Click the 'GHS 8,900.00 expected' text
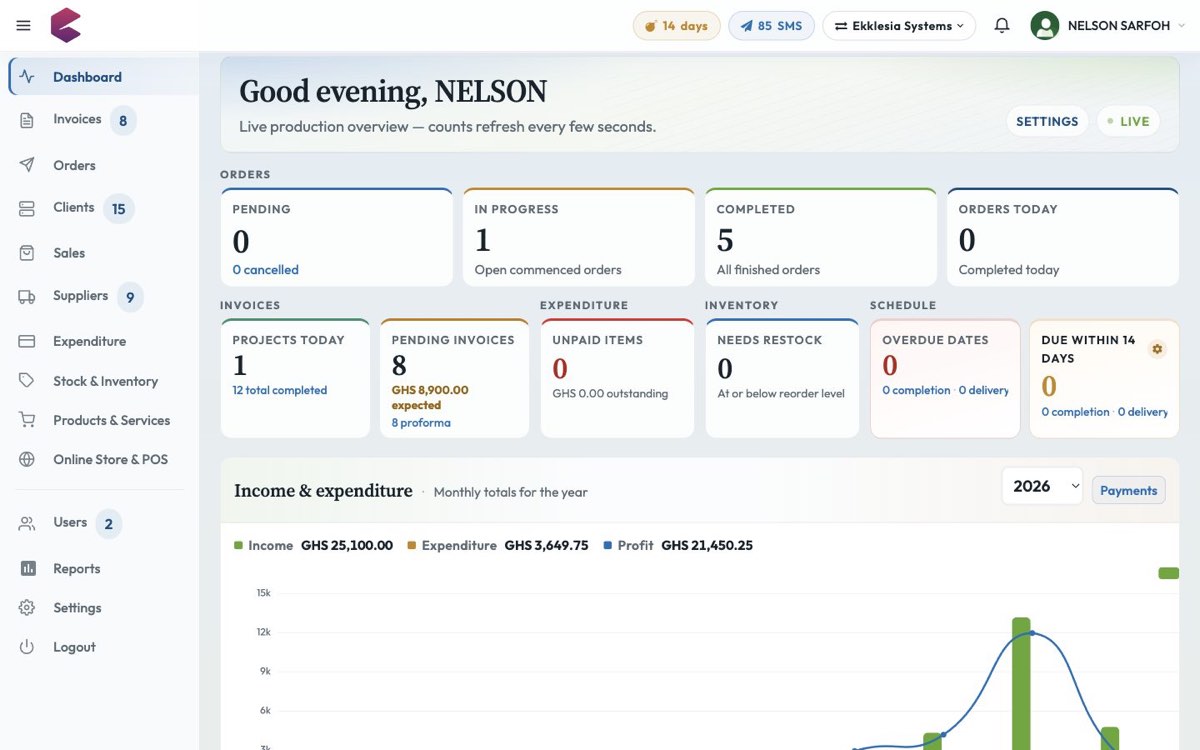Viewport: 1200px width, 750px height. (x=430, y=398)
